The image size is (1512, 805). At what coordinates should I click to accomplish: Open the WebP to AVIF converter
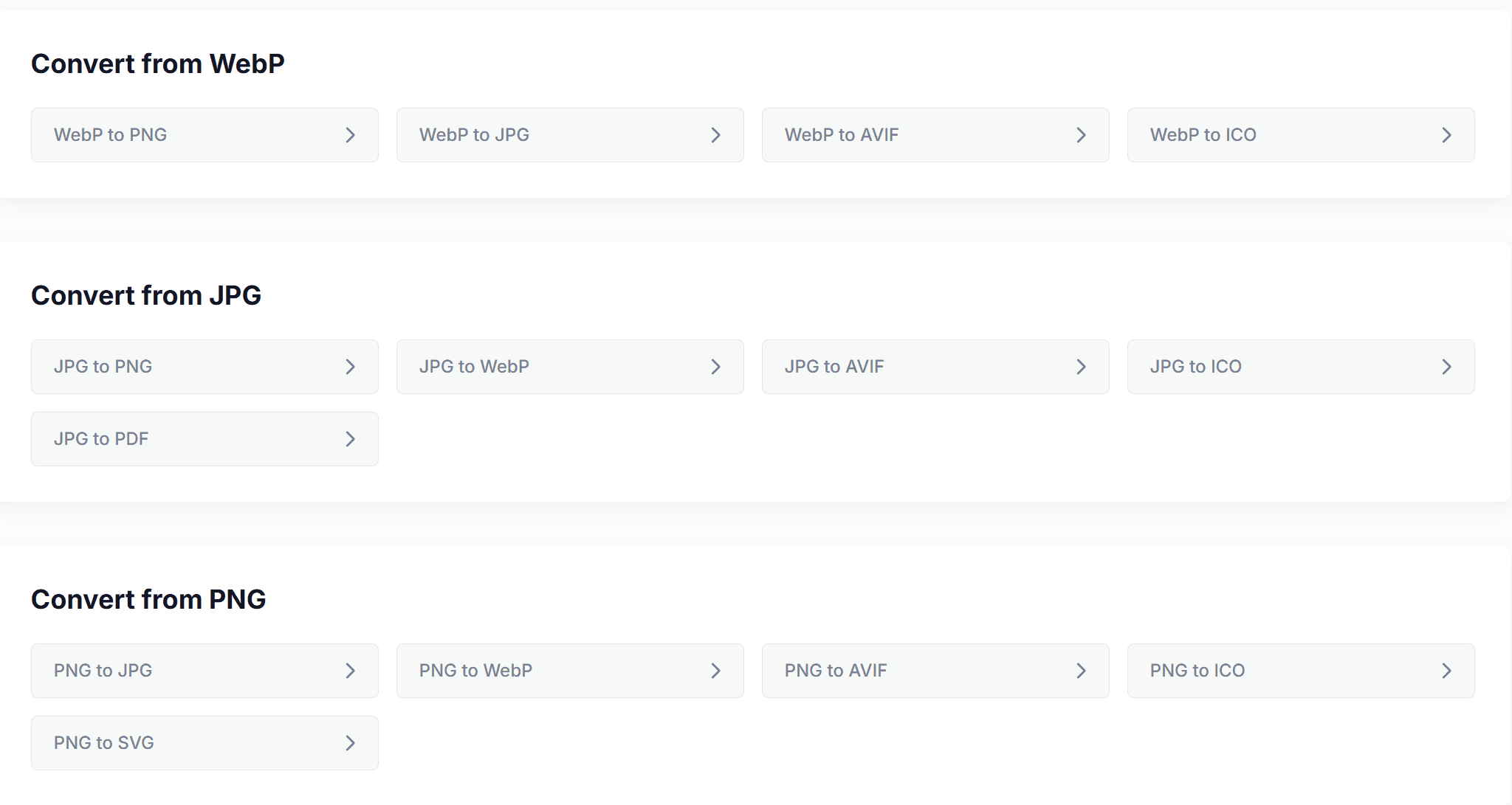click(935, 135)
